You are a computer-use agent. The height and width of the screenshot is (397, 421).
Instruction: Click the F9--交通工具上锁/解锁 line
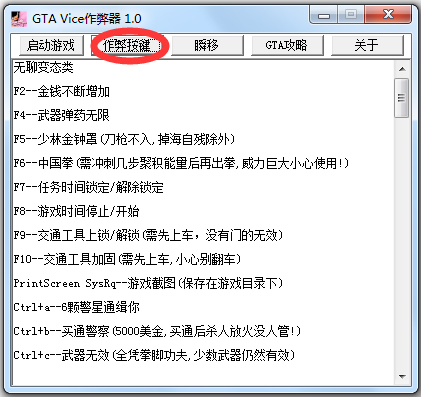click(148, 235)
